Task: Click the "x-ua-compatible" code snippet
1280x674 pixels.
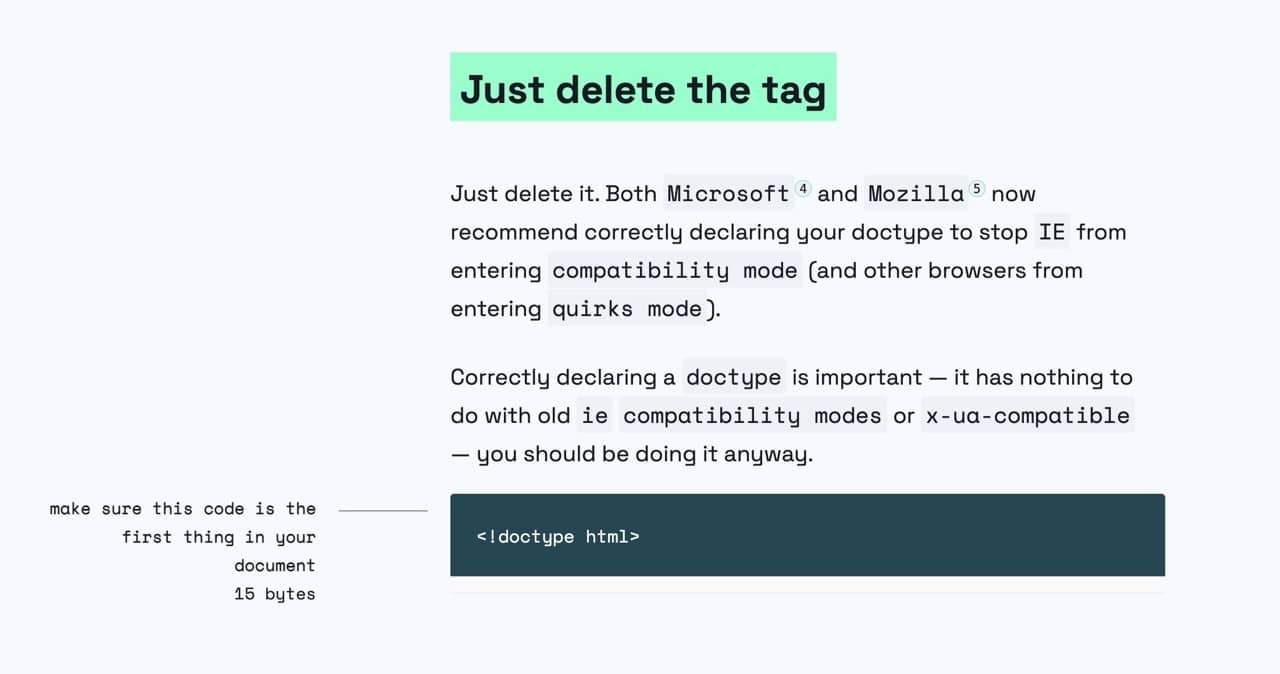Action: pos(1027,416)
